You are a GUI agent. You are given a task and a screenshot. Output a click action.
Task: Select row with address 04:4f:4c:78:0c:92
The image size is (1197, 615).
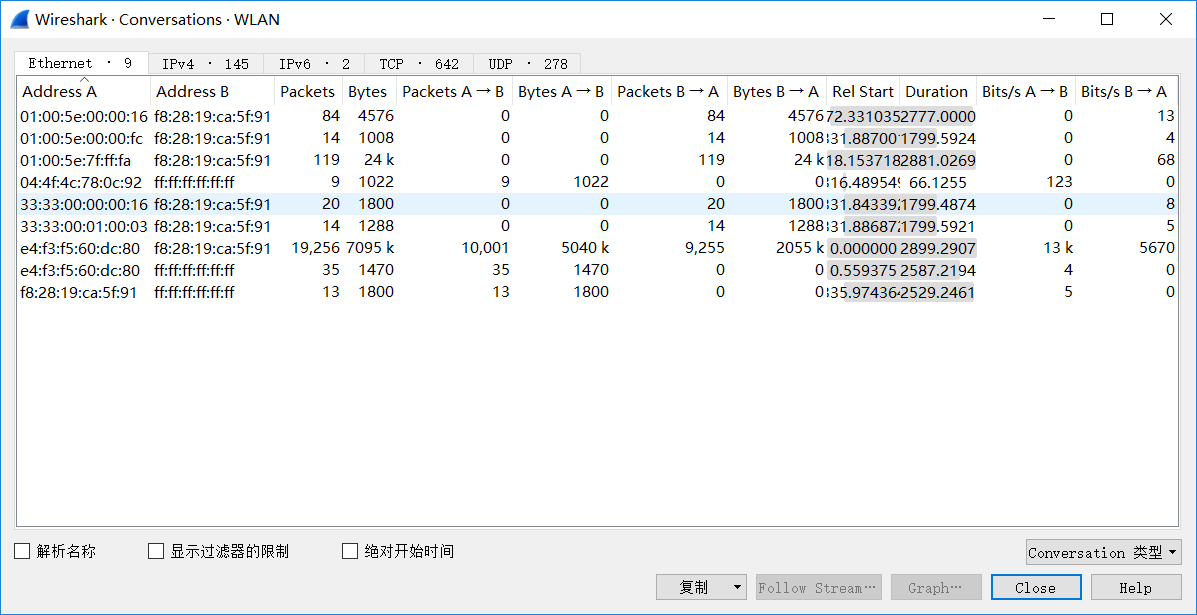pos(598,182)
